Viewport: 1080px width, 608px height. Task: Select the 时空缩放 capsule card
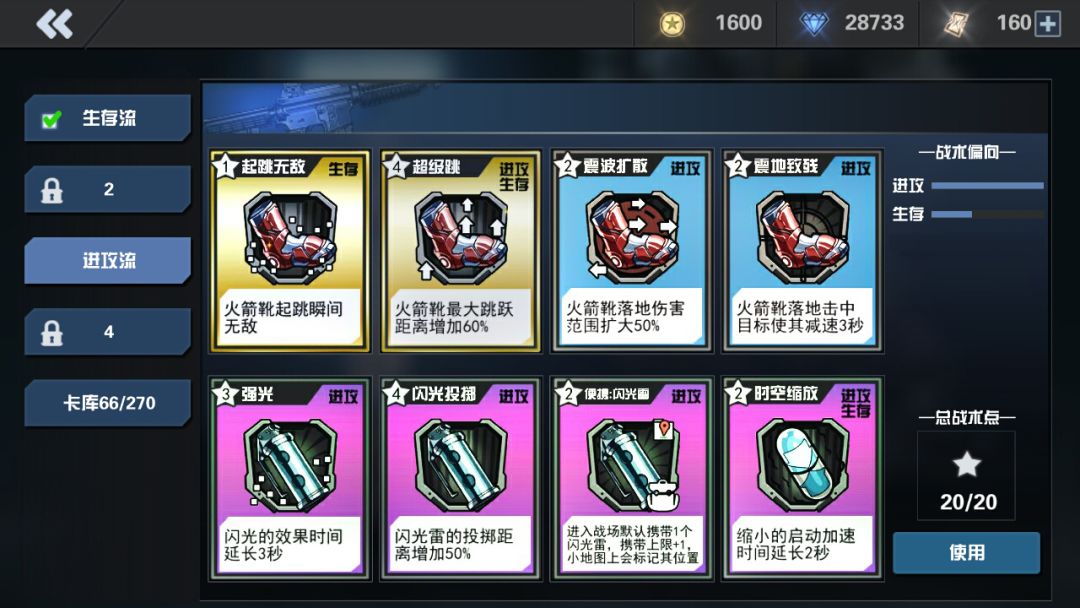click(802, 479)
